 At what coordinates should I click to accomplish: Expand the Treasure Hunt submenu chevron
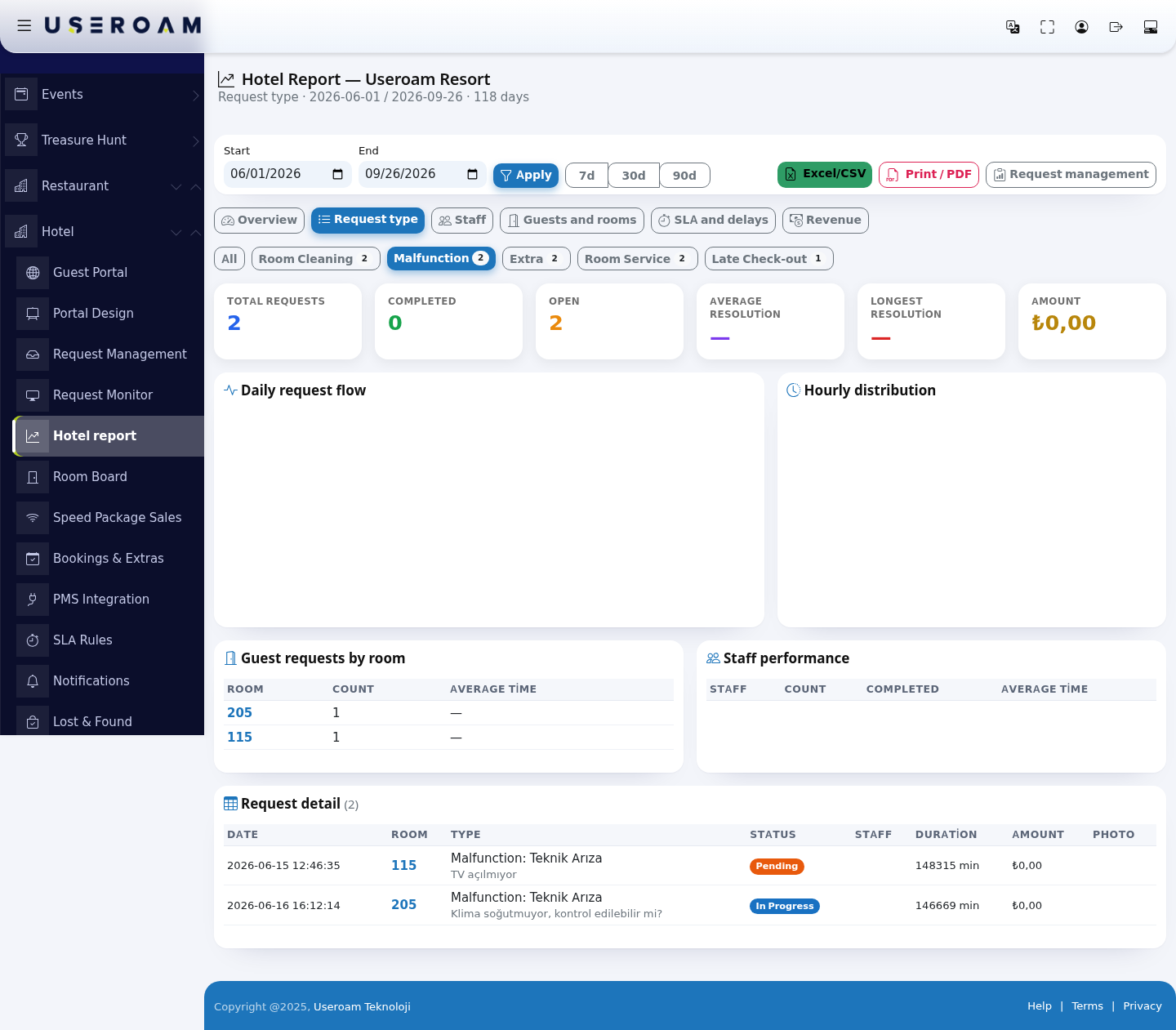point(195,140)
